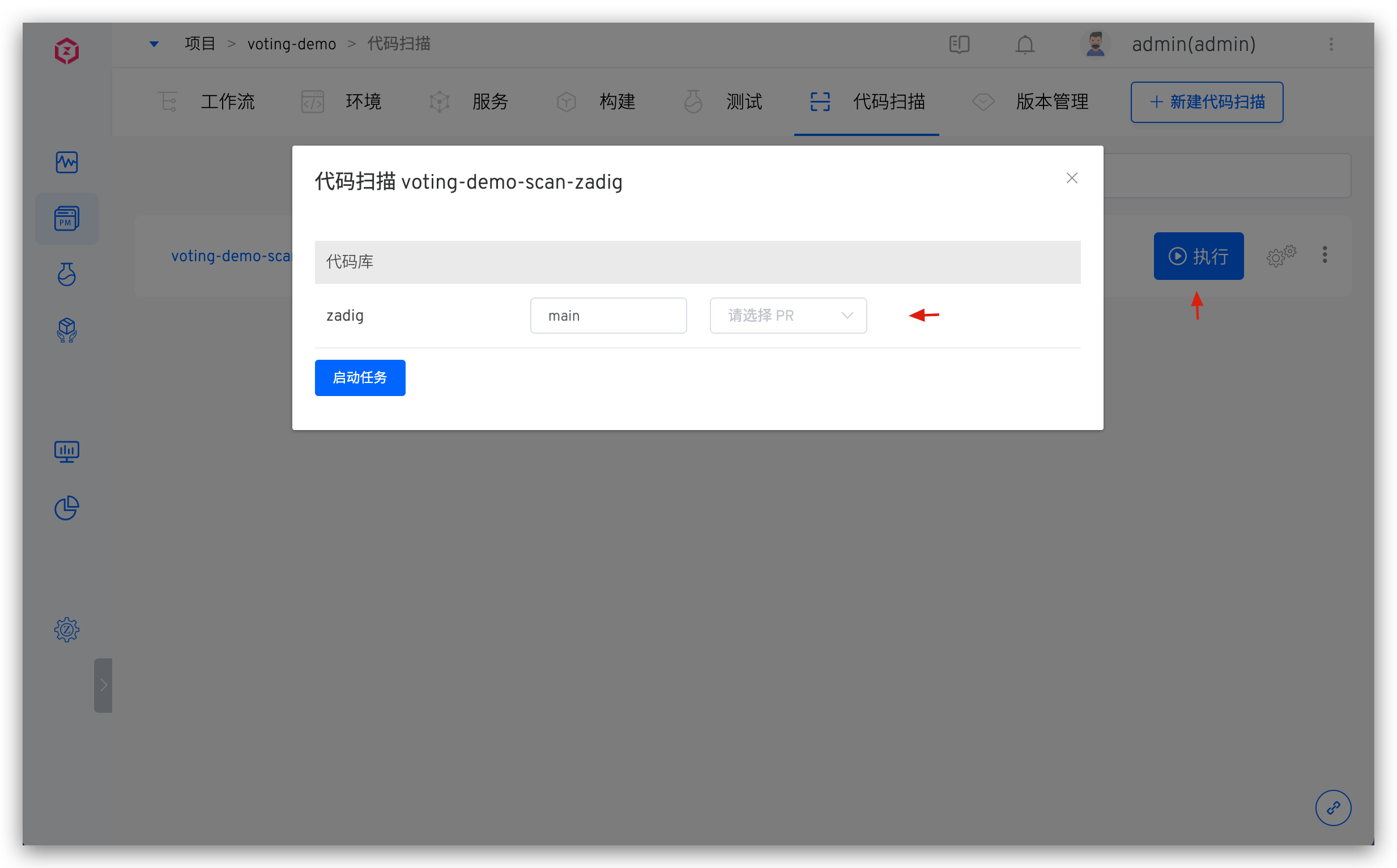Expand the project switcher triangle in breadcrumb

pos(154,44)
